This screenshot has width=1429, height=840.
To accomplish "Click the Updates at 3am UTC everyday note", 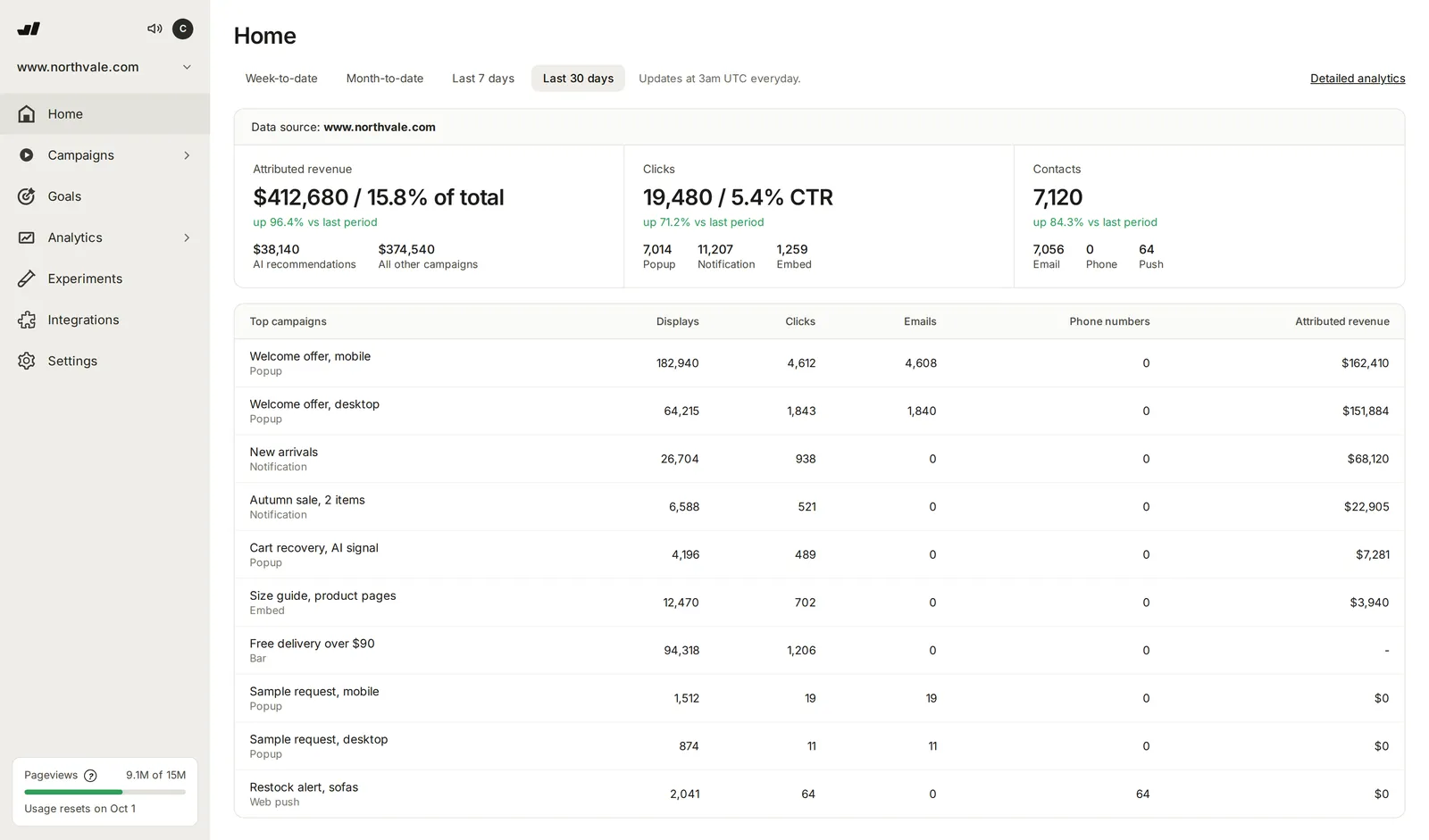I will pyautogui.click(x=719, y=79).
